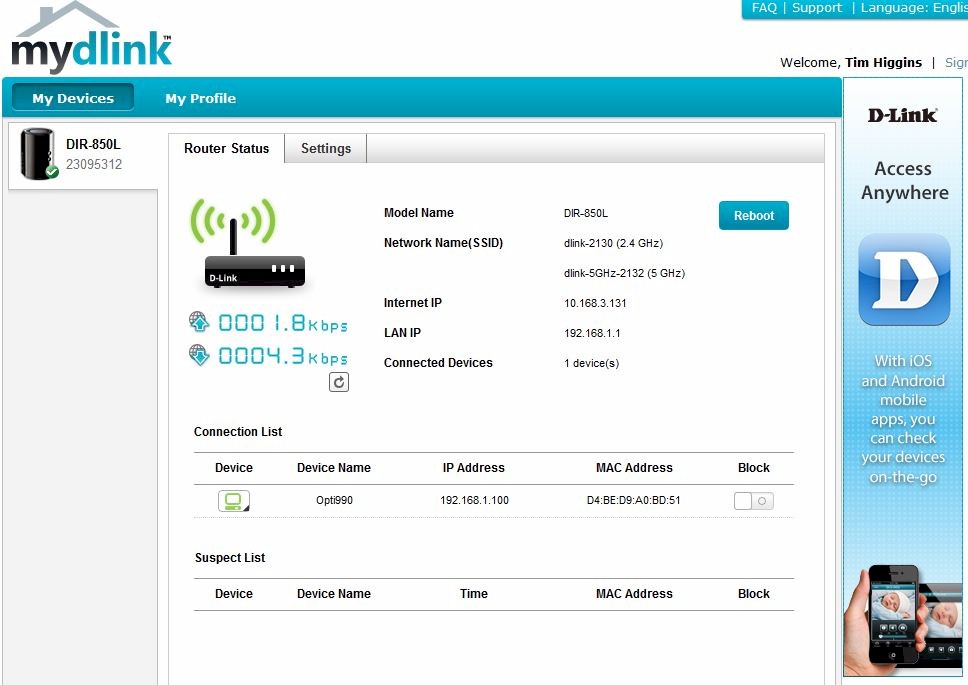This screenshot has height=685, width=968.
Task: Click the Network Name(SSID) label
Action: [443, 243]
